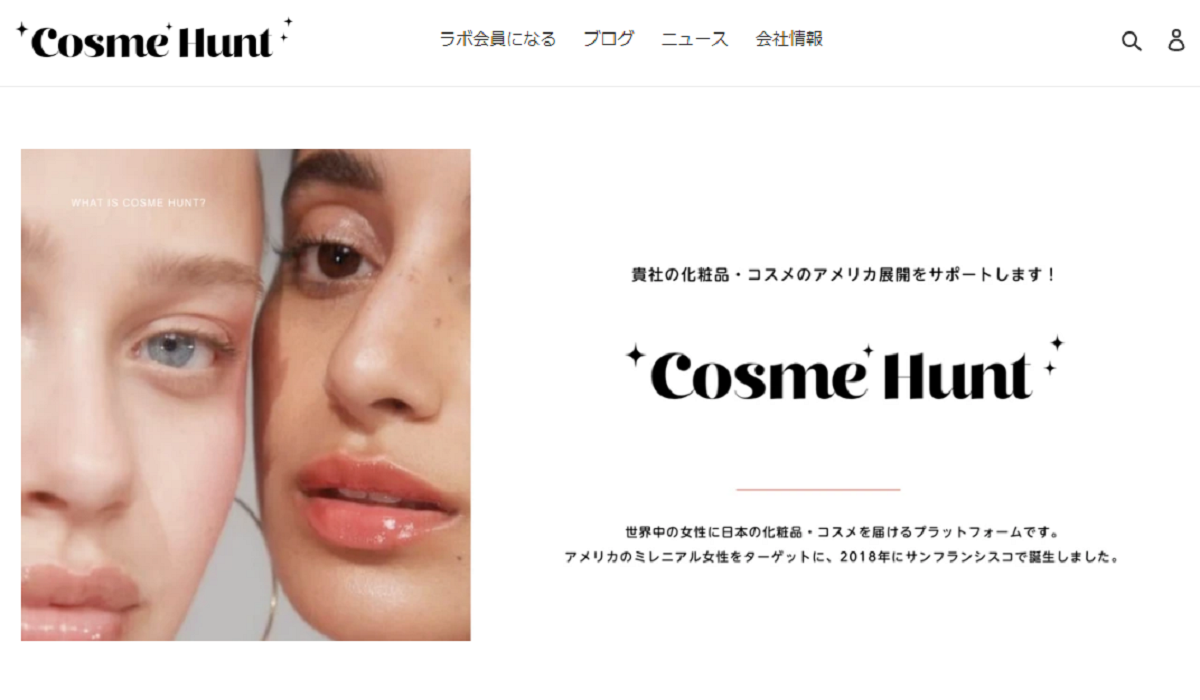This screenshot has height=700, width=1200.
Task: Click the orange divider line under the logo
Action: (818, 489)
